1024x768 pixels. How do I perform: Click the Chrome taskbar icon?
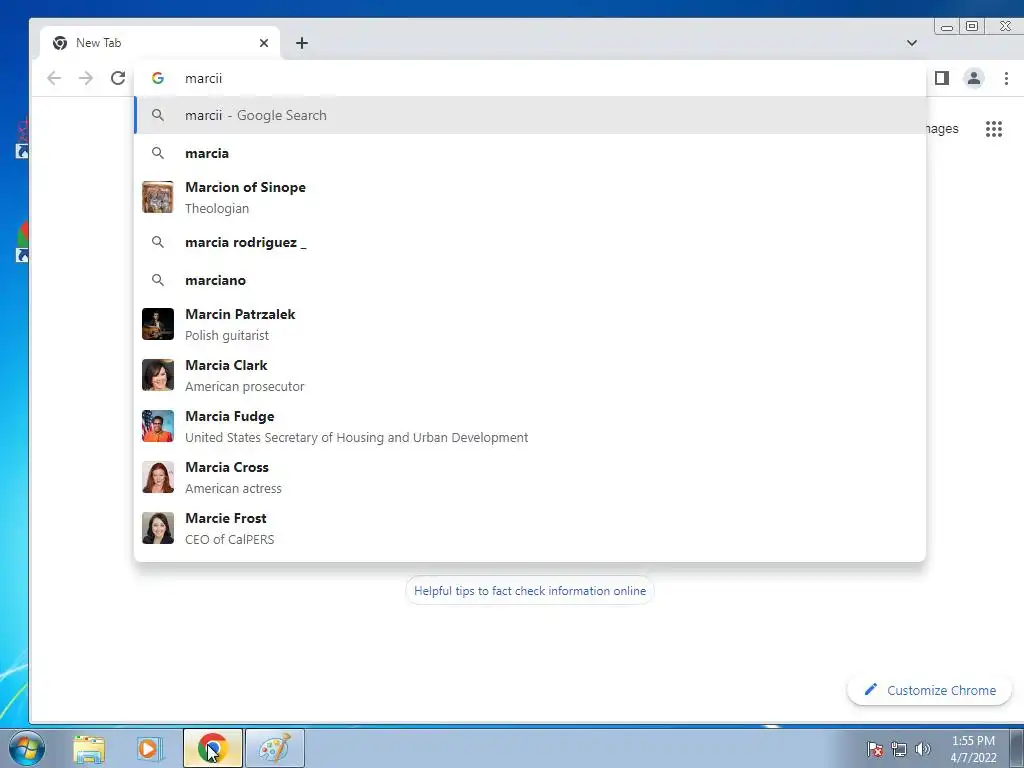point(213,748)
